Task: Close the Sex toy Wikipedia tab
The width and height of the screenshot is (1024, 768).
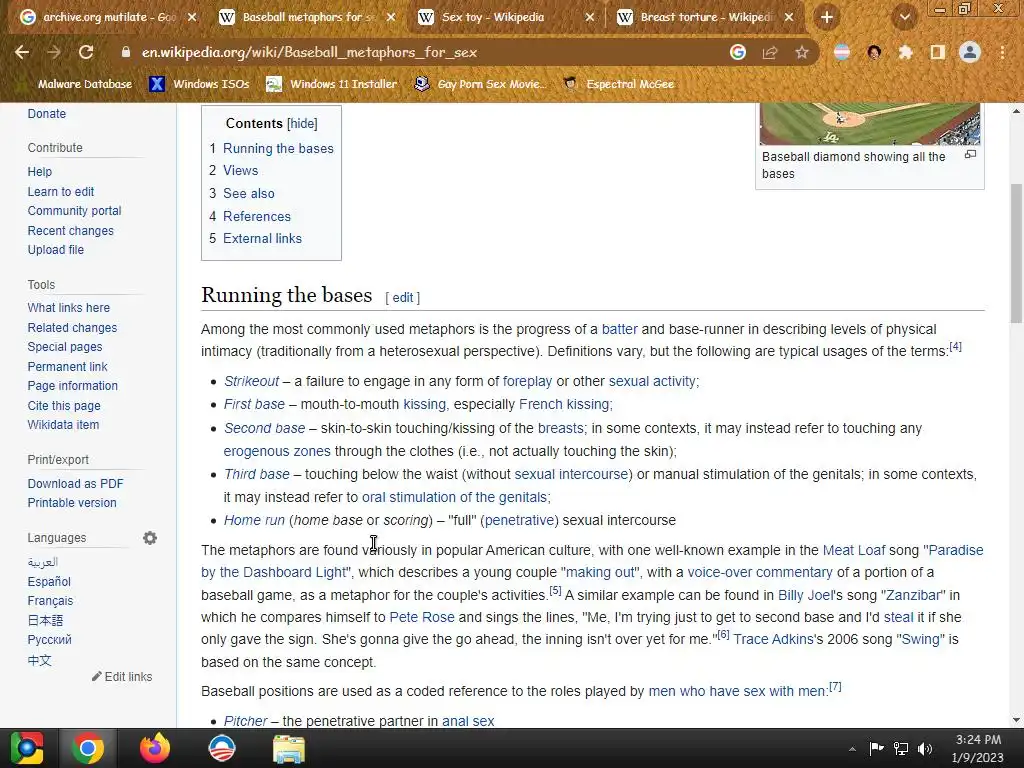Action: pos(590,18)
